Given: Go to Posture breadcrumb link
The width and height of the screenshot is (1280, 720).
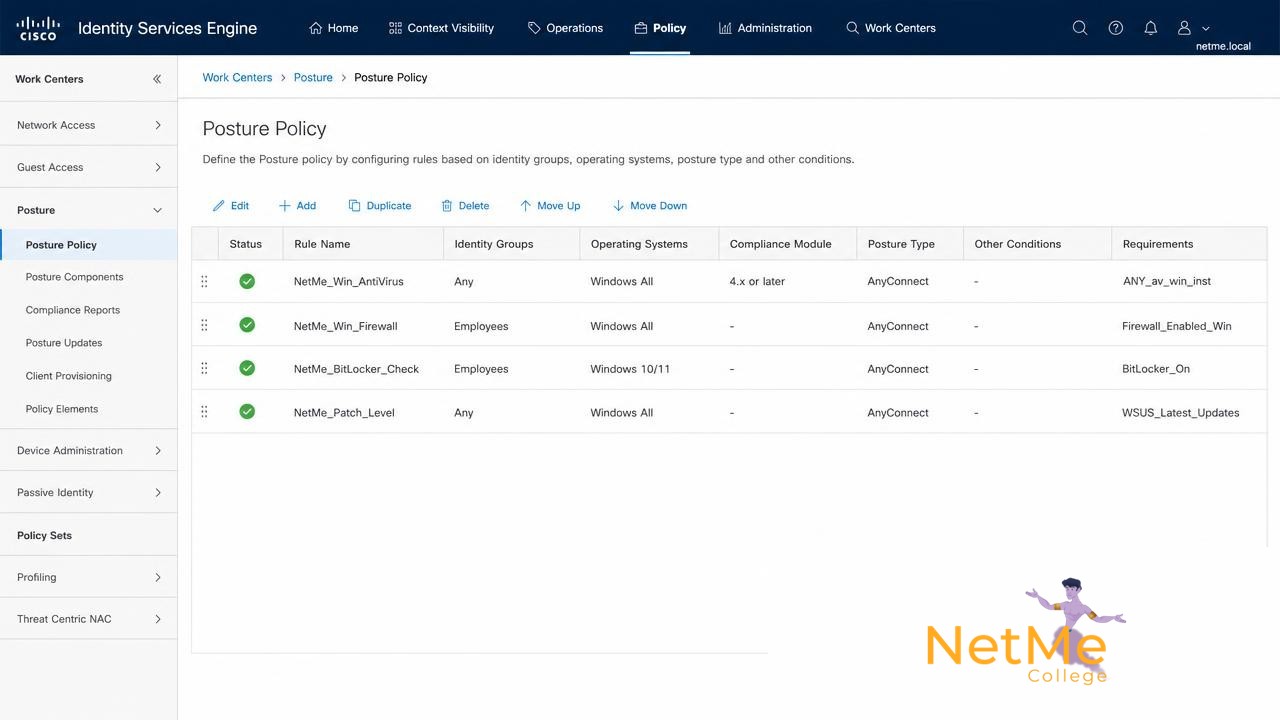Looking at the screenshot, I should coord(313,77).
